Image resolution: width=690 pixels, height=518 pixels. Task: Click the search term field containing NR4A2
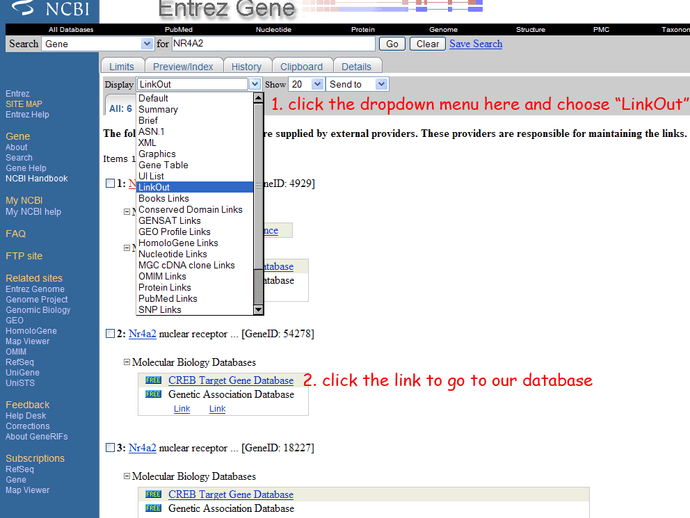[273, 44]
